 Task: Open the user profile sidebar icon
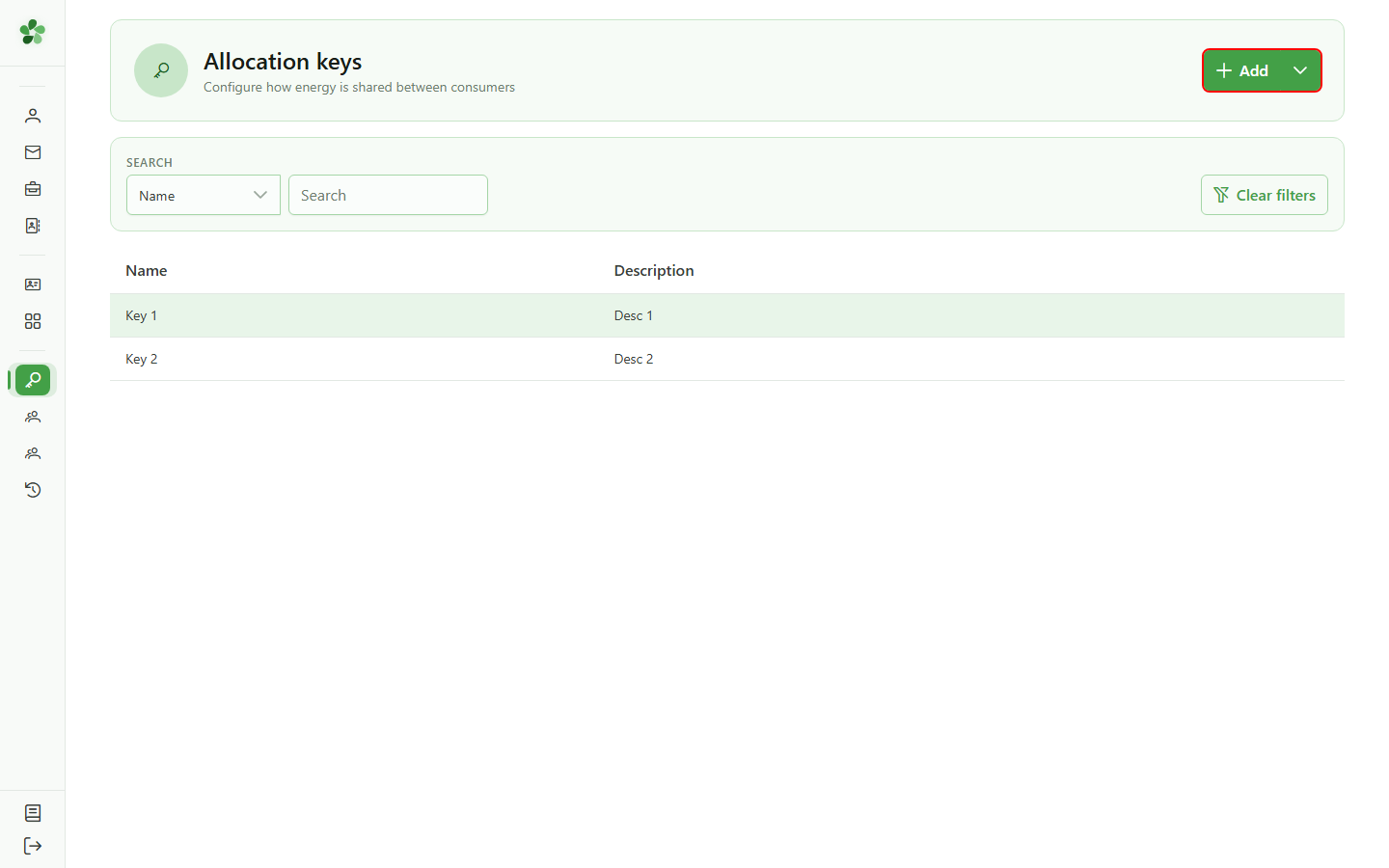(33, 116)
